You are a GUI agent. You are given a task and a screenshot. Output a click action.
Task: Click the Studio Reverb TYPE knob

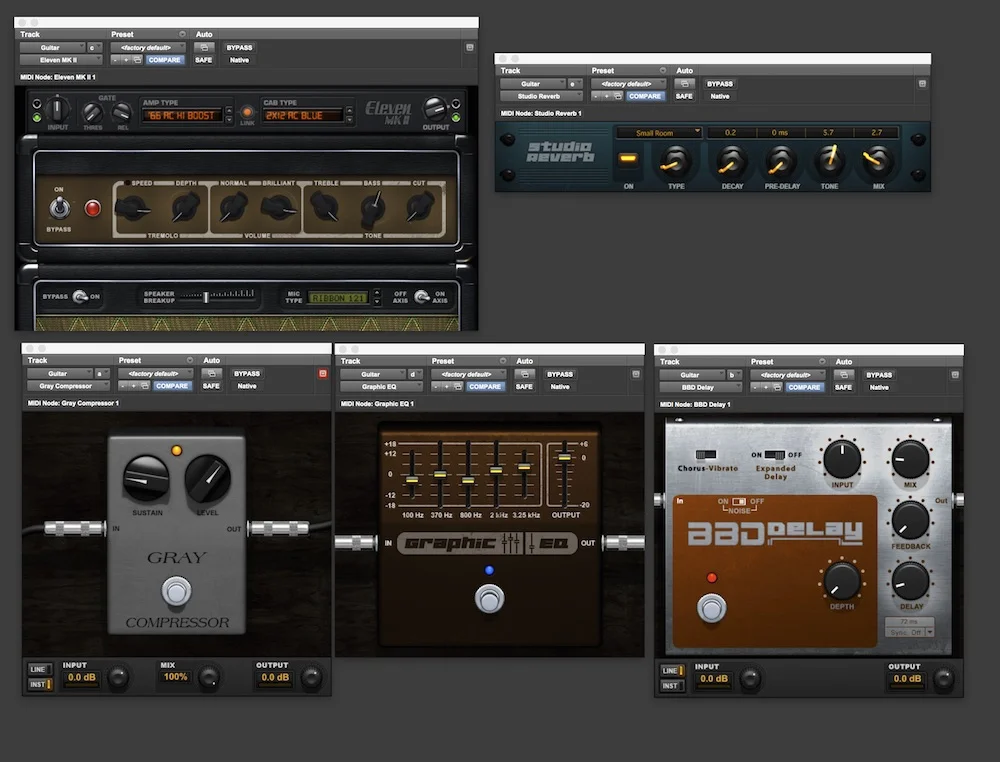pyautogui.click(x=675, y=161)
